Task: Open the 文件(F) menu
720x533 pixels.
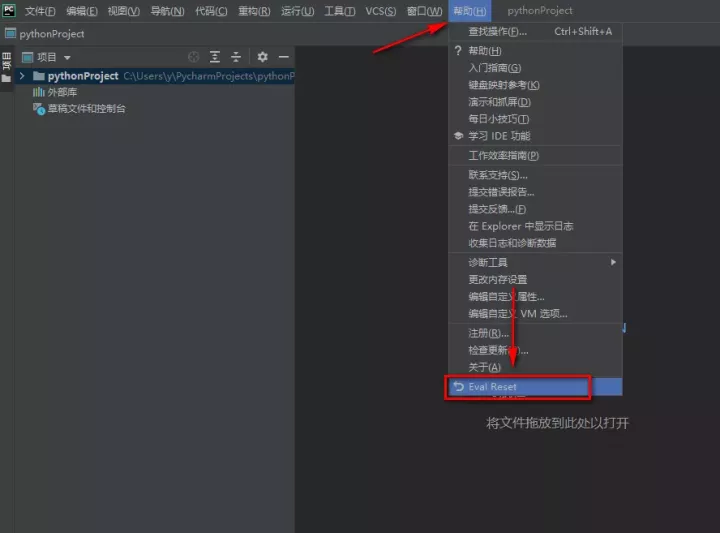Action: tap(40, 11)
